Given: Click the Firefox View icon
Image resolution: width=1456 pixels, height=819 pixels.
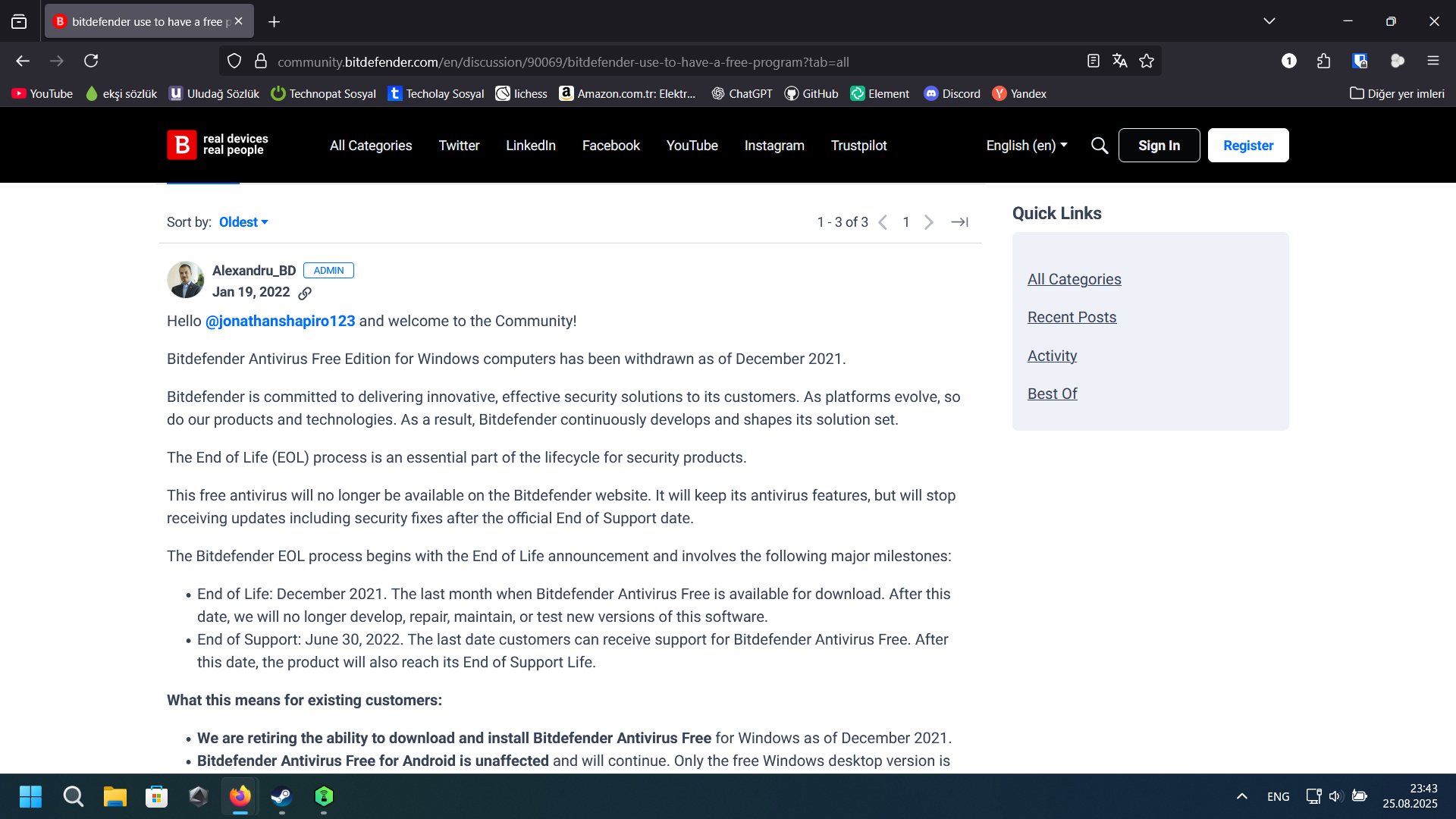Looking at the screenshot, I should [19, 22].
